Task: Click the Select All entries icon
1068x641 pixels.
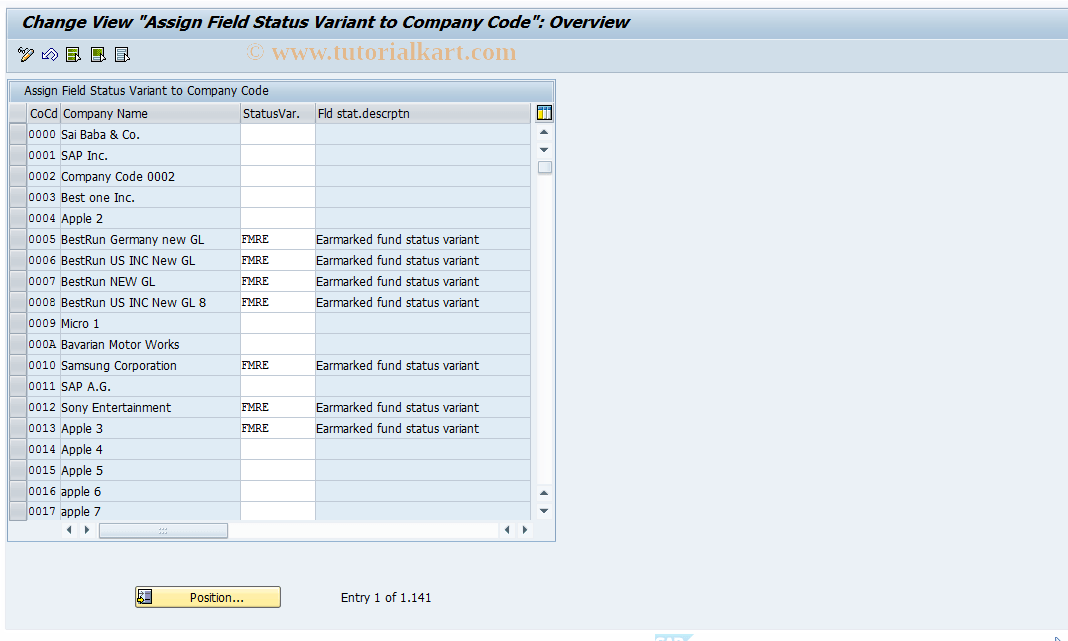Action: [x=73, y=54]
